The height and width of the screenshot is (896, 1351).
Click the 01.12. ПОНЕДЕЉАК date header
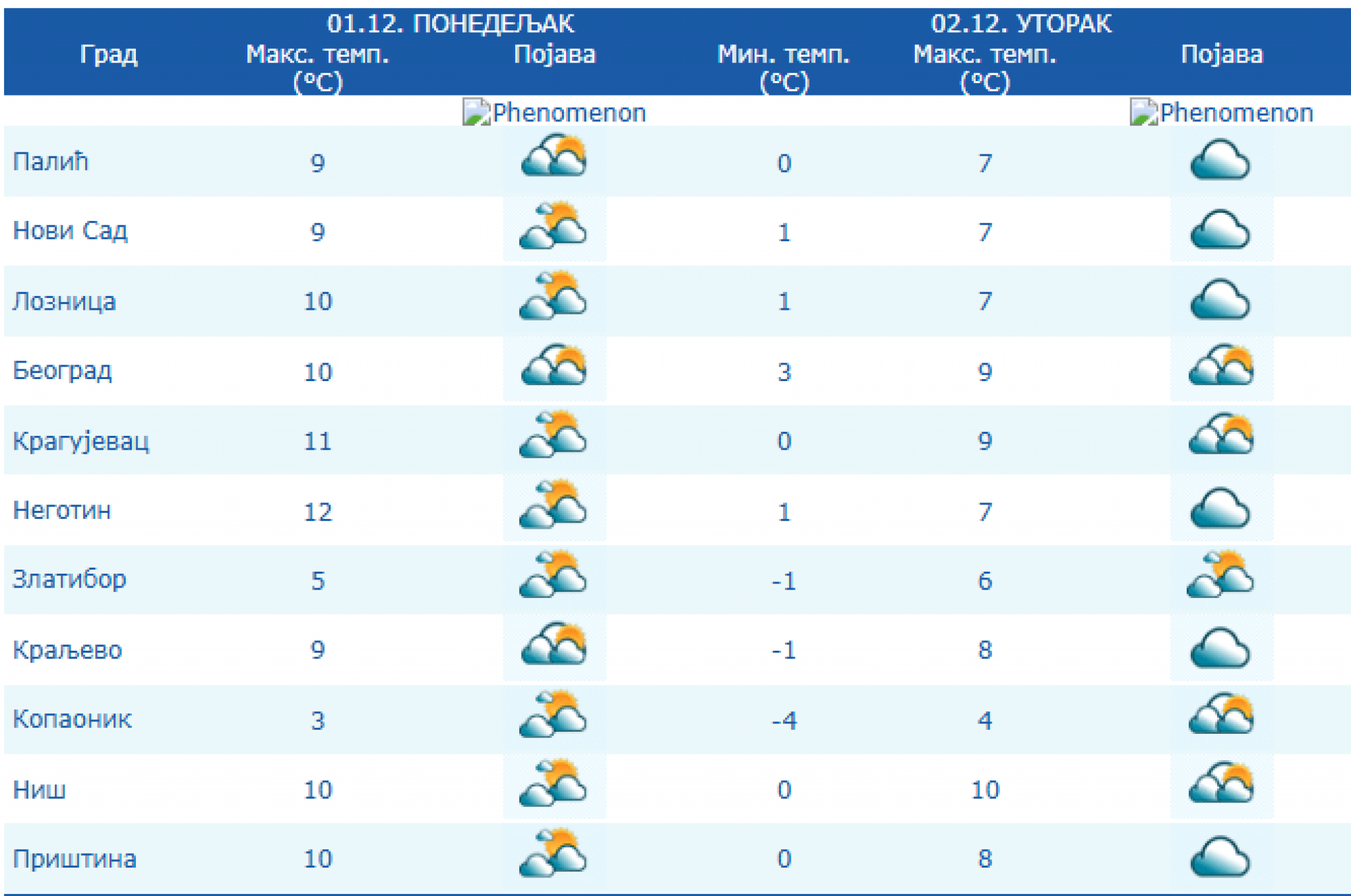[x=451, y=24]
